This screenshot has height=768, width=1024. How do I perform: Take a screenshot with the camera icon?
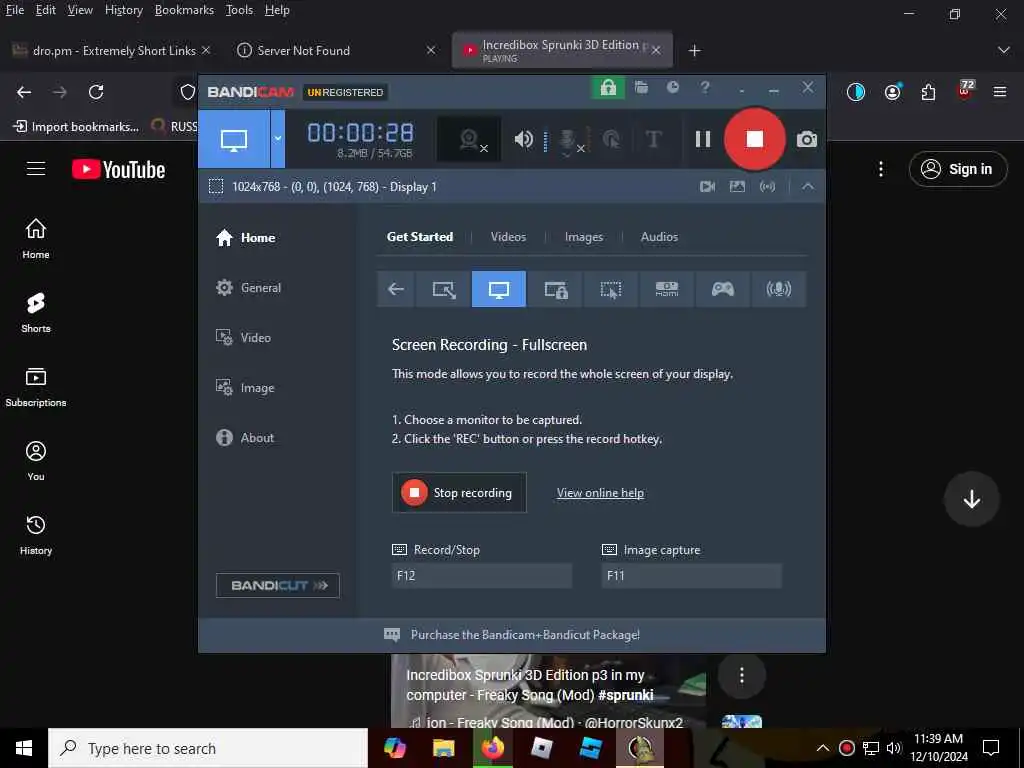(x=807, y=139)
